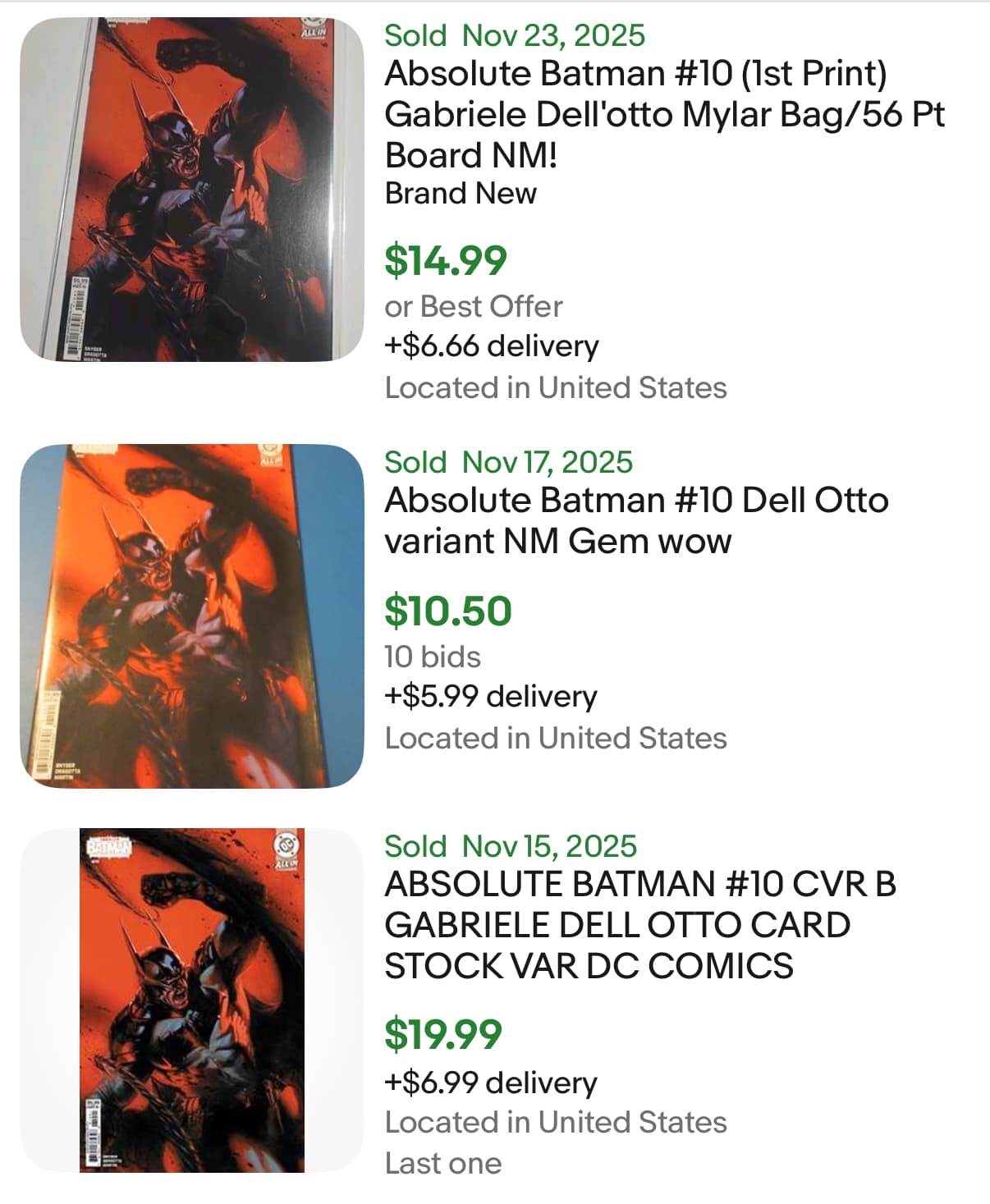Click the $19.99 sold price
Viewport: 990px width, 1204px height.
click(x=442, y=1034)
